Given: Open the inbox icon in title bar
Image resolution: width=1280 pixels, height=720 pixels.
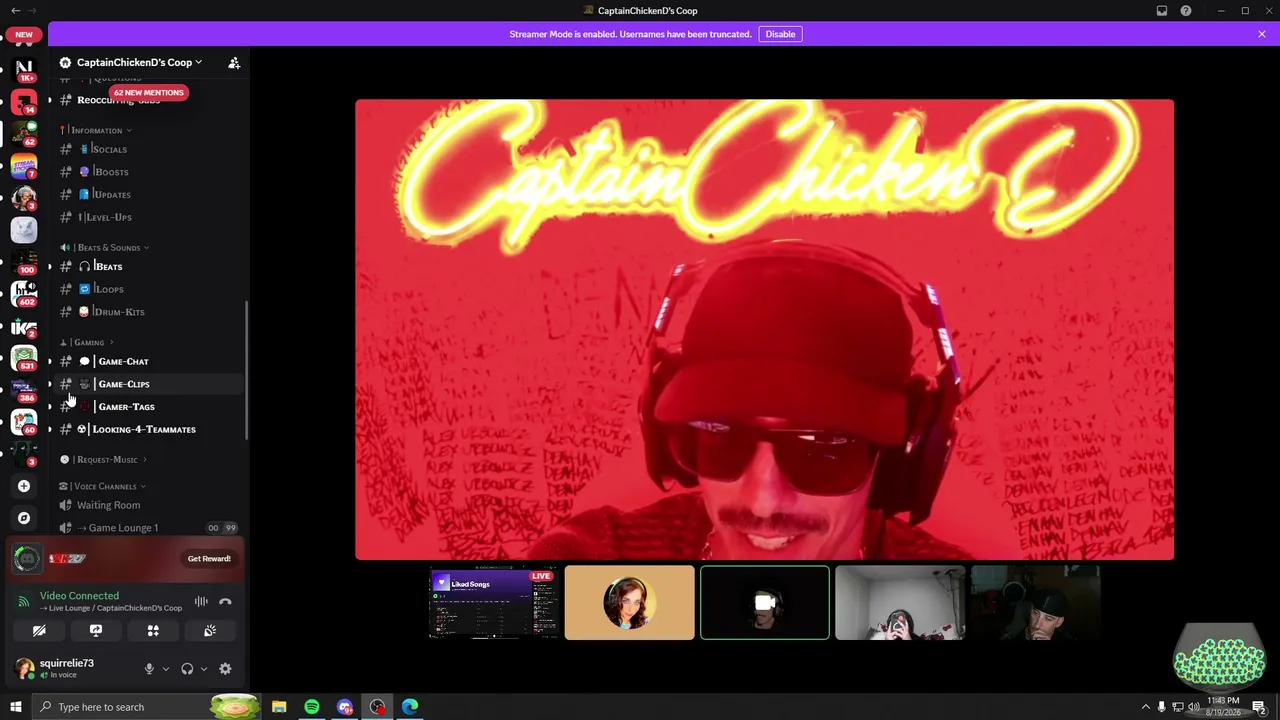Looking at the screenshot, I should [1162, 10].
